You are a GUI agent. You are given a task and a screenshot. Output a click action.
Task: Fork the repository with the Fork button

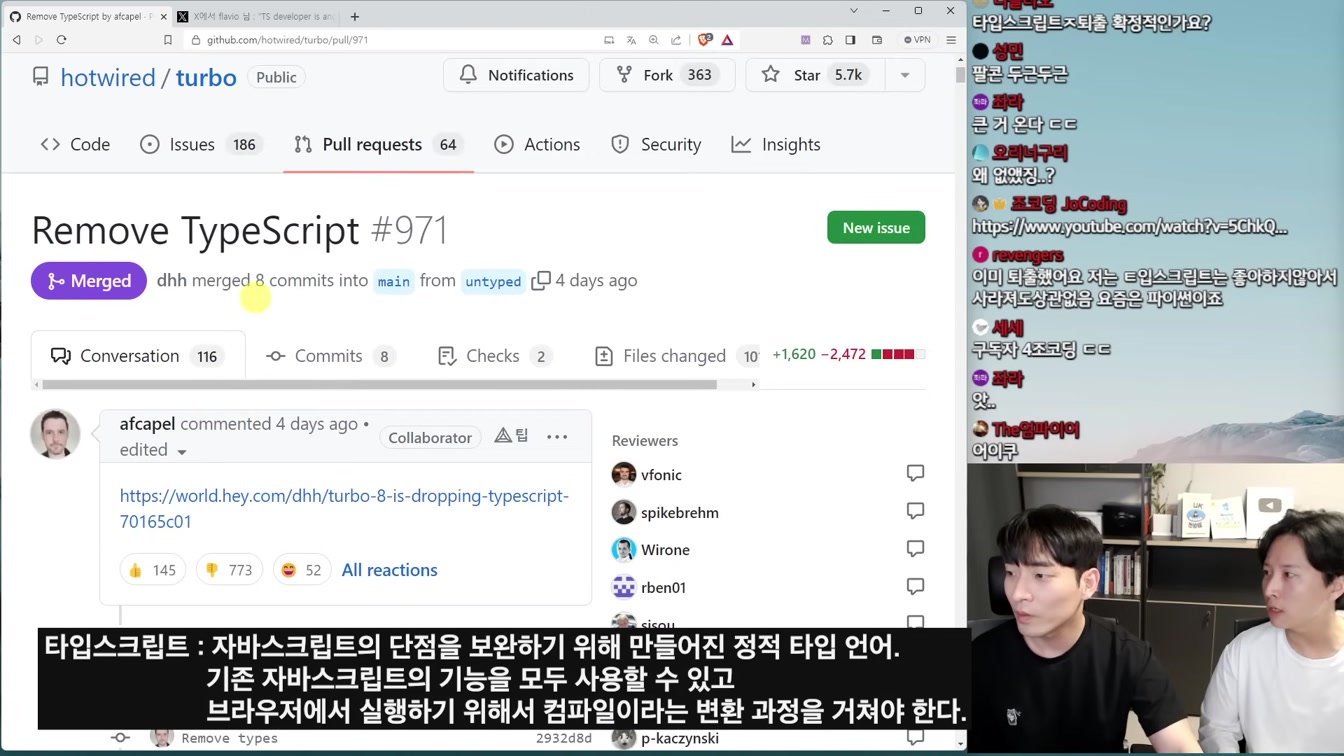[667, 75]
